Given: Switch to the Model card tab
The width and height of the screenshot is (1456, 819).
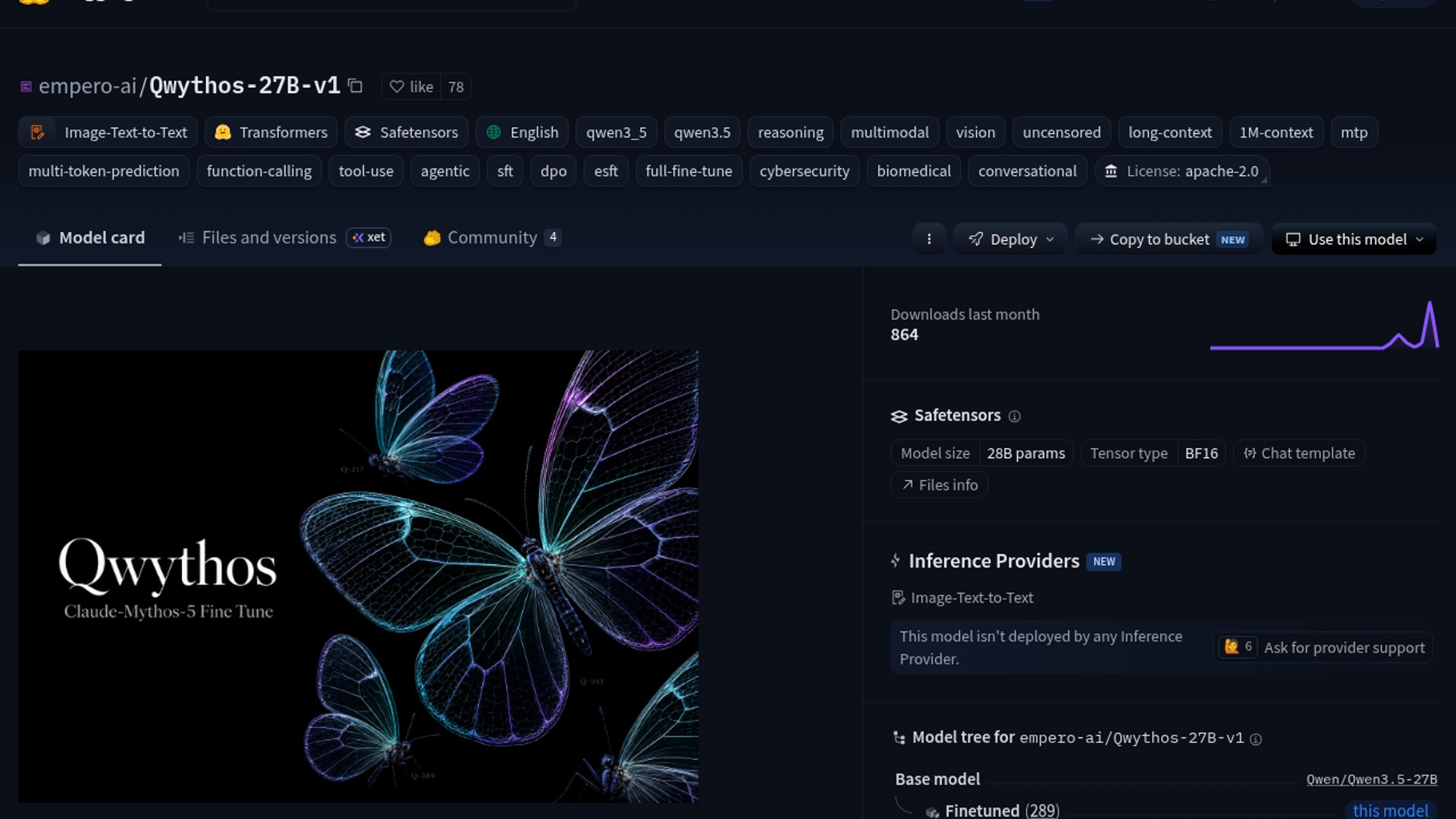Looking at the screenshot, I should [89, 238].
